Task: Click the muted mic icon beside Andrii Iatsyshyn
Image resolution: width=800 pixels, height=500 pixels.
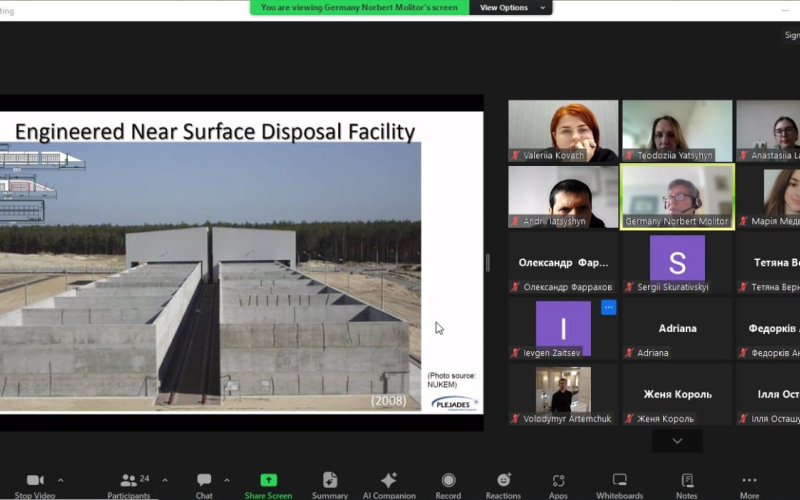Action: pos(515,221)
